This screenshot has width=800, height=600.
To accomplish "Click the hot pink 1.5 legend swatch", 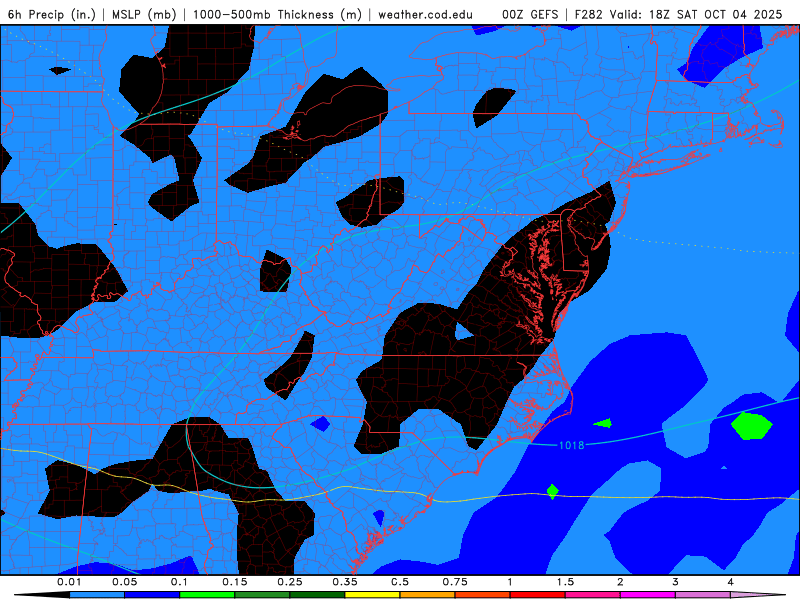I will tap(593, 595).
